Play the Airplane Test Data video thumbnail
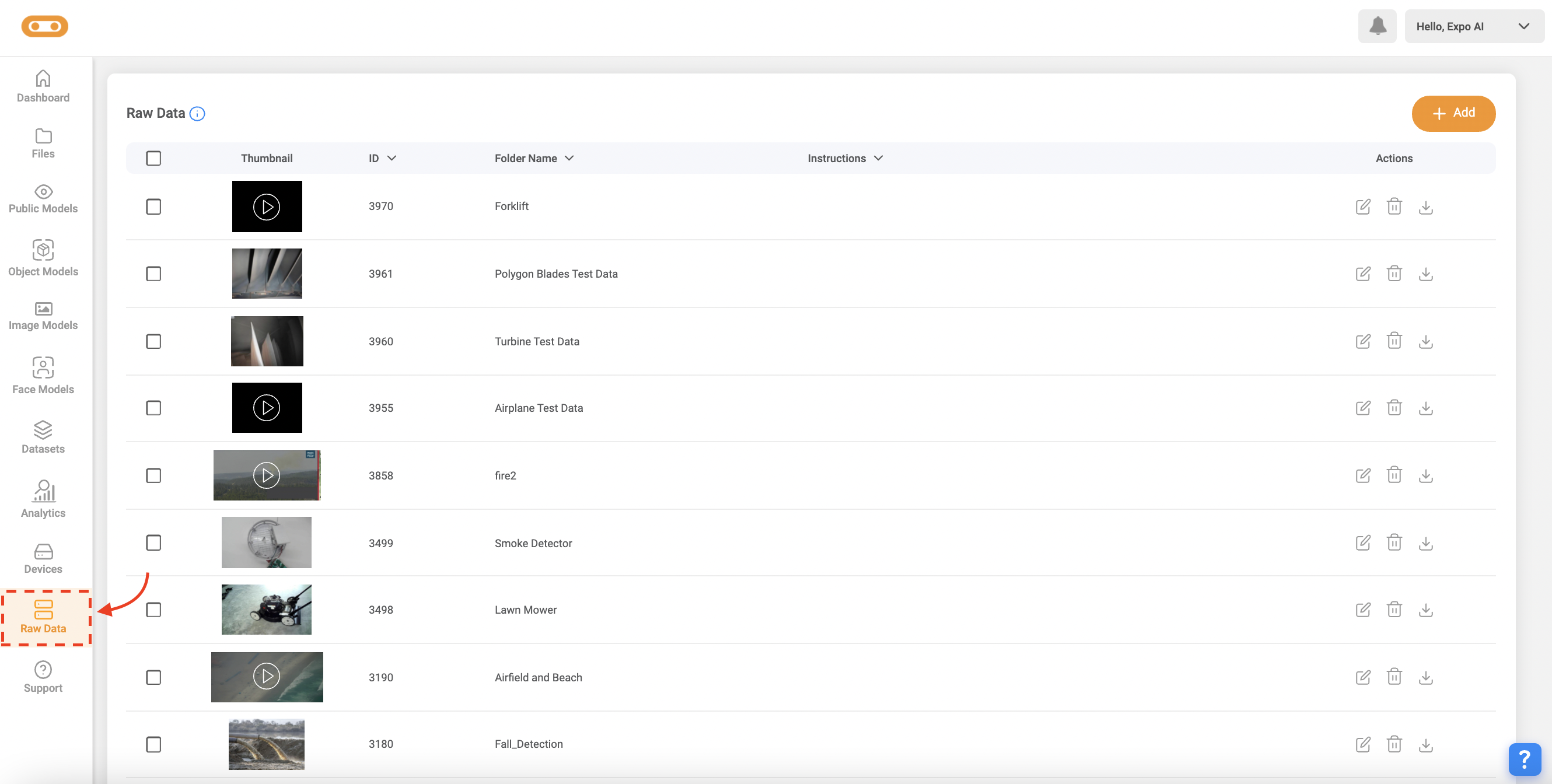This screenshot has width=1552, height=784. pos(267,408)
